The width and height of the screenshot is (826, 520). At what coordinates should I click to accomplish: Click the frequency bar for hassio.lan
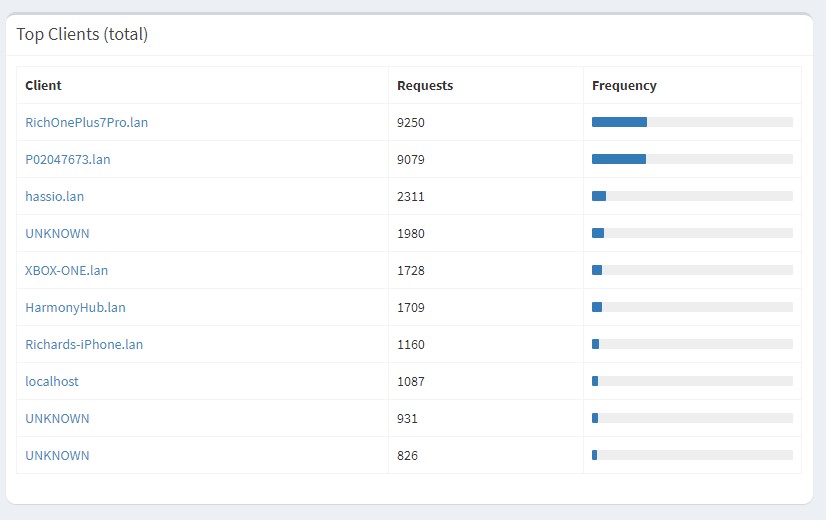point(692,196)
